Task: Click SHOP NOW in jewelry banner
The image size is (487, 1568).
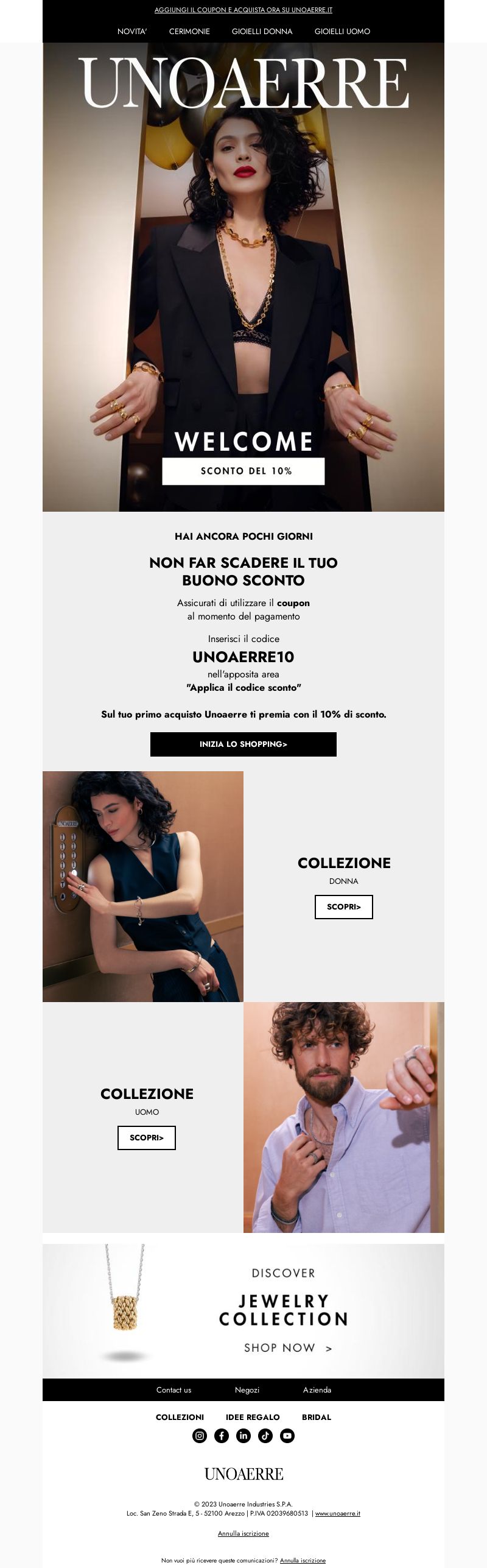Action: click(288, 1348)
